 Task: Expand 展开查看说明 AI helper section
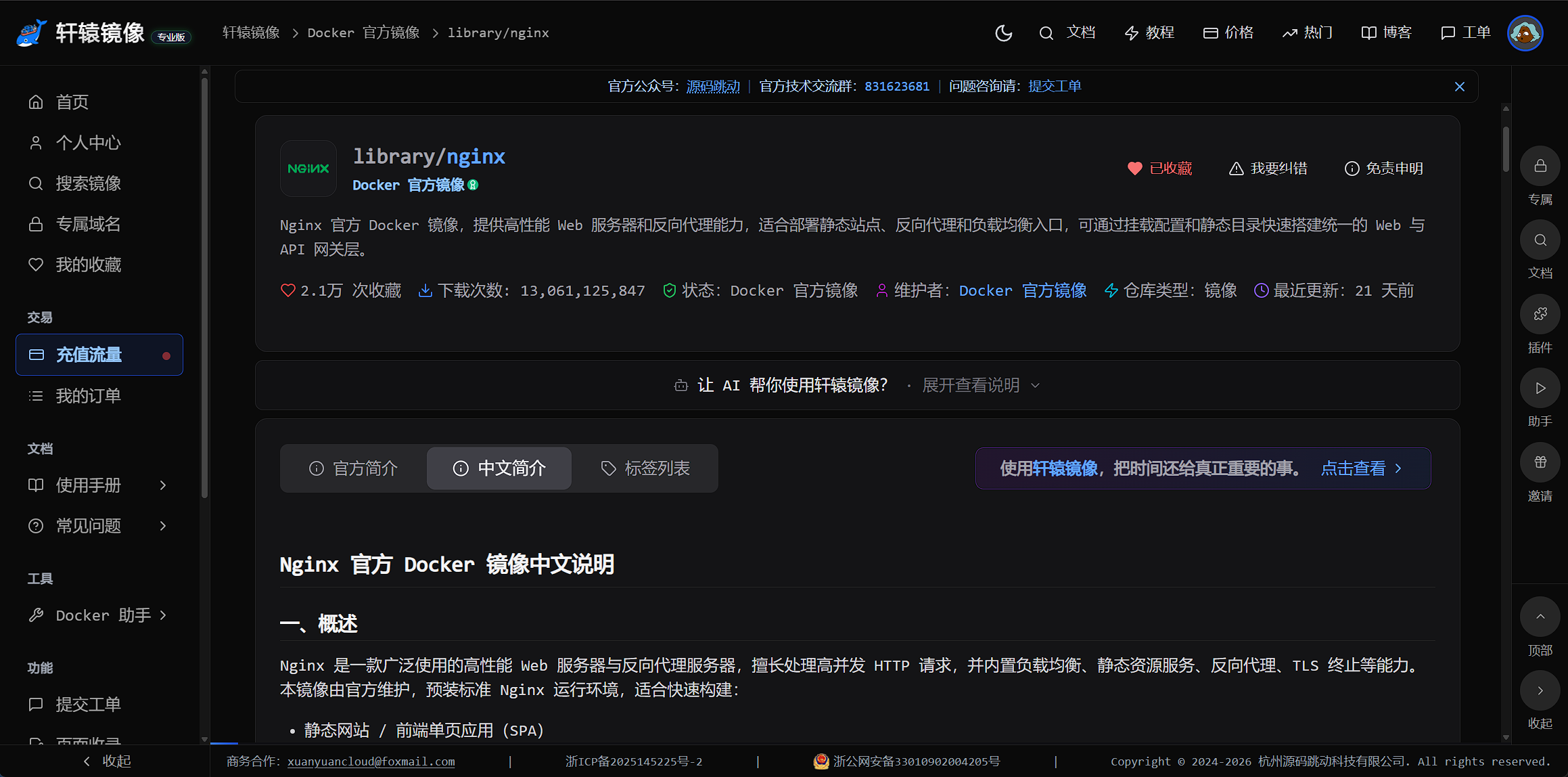click(981, 386)
